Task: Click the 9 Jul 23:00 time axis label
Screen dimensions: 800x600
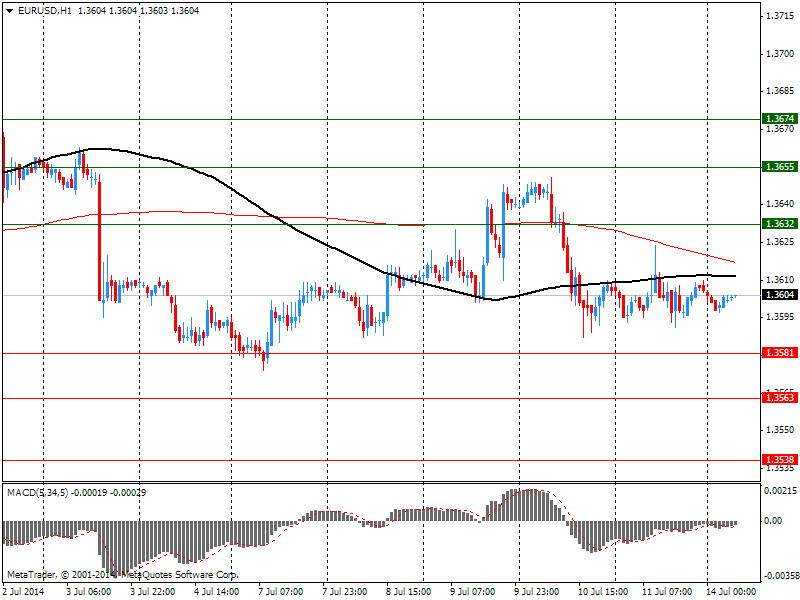Action: [536, 592]
